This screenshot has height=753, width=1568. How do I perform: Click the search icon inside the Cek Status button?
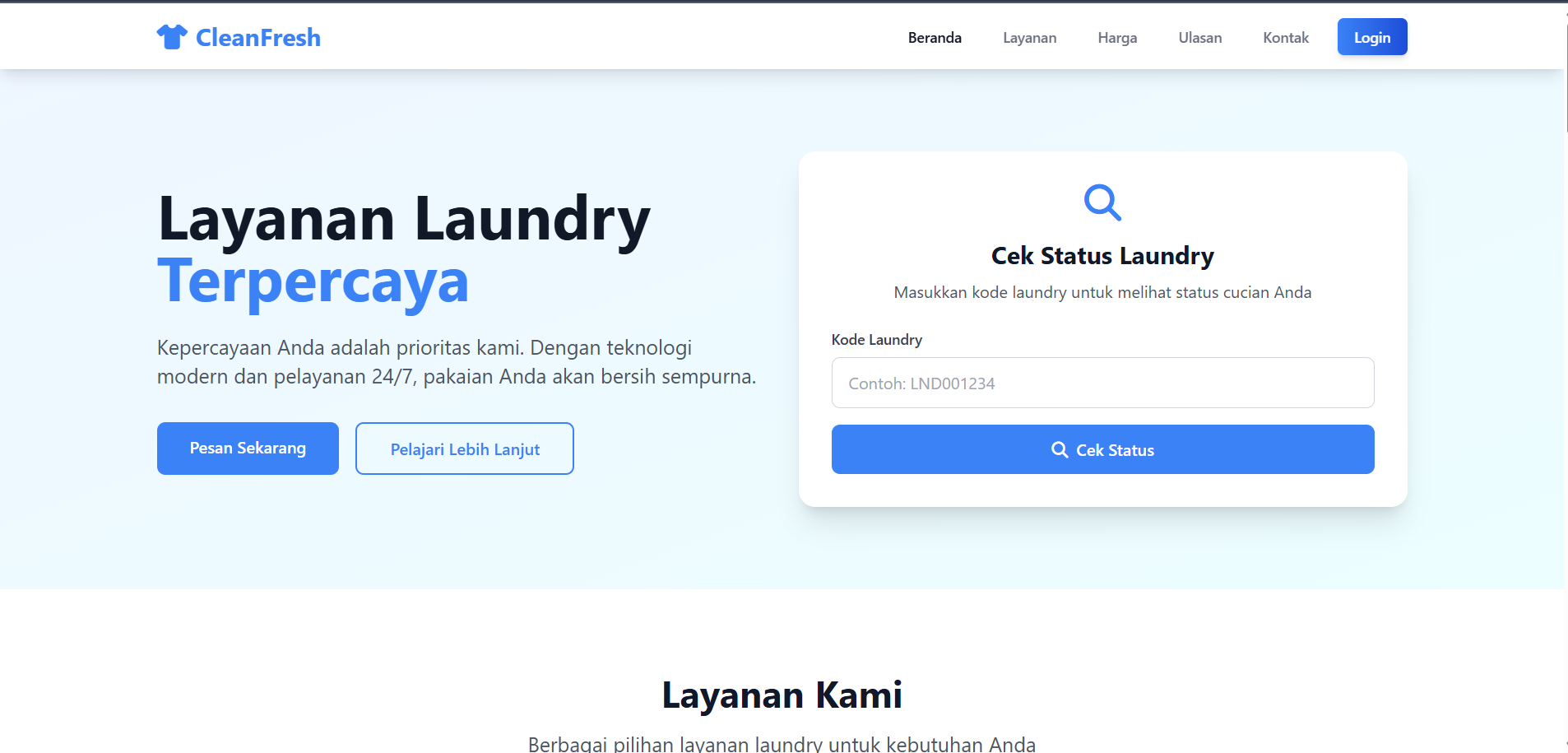click(x=1060, y=449)
